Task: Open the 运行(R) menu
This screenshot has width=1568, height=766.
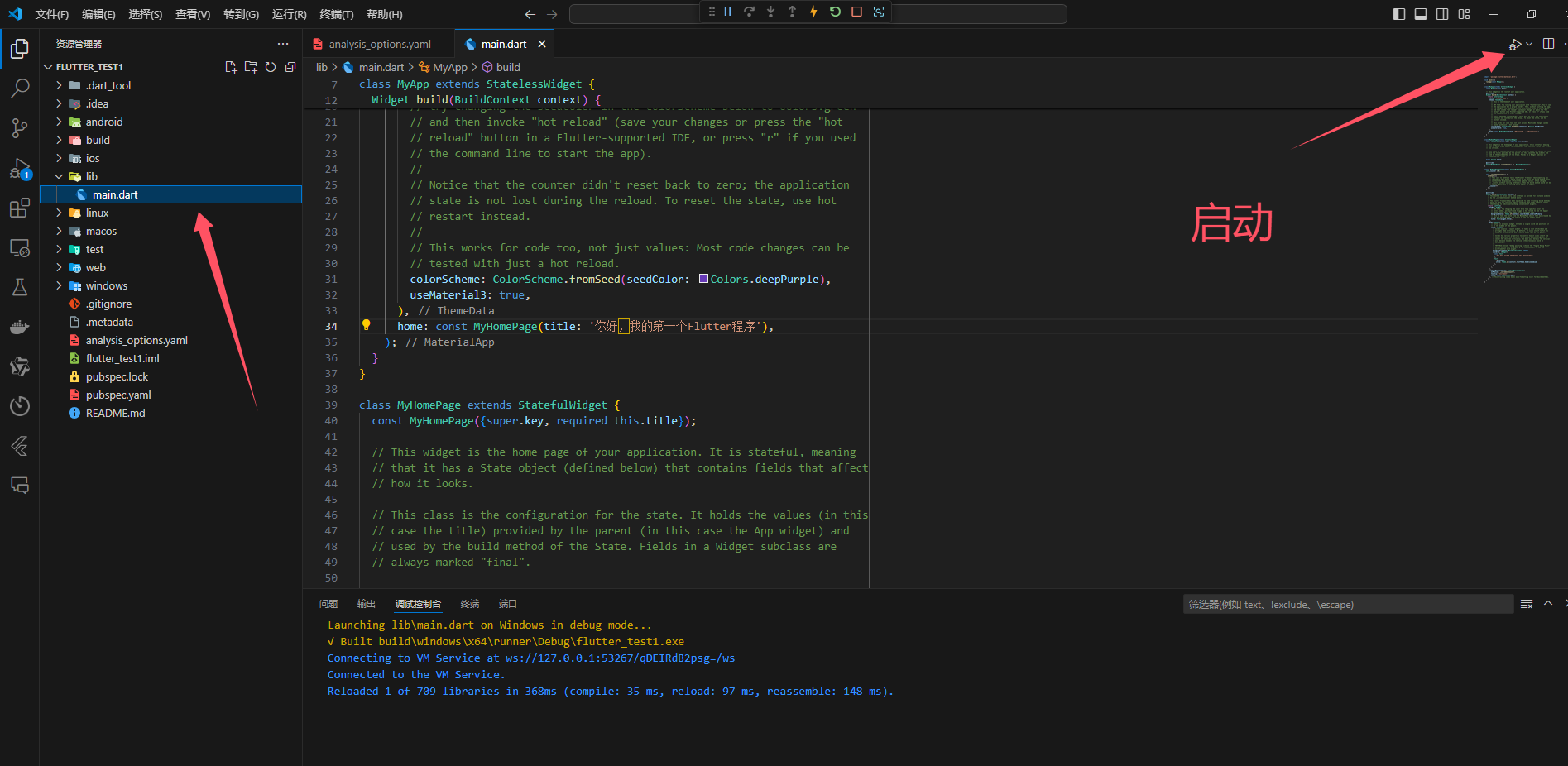Action: (289, 14)
